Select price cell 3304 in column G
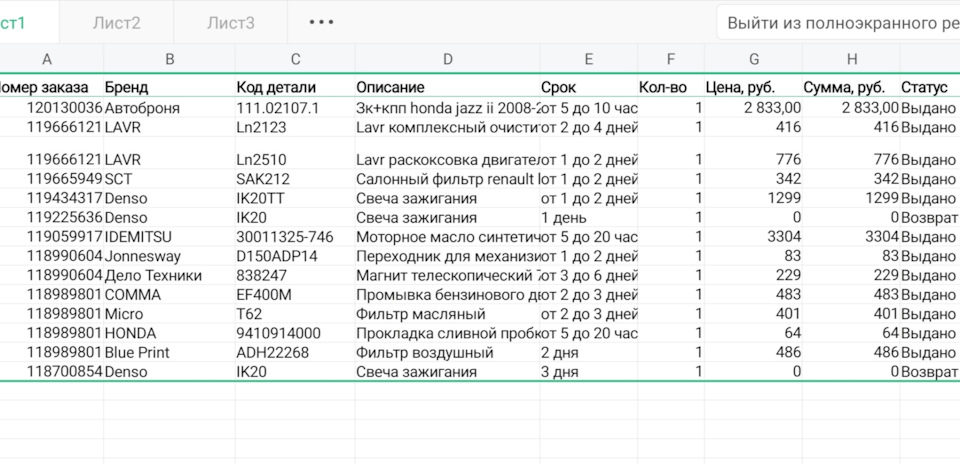960x464 pixels. click(754, 237)
